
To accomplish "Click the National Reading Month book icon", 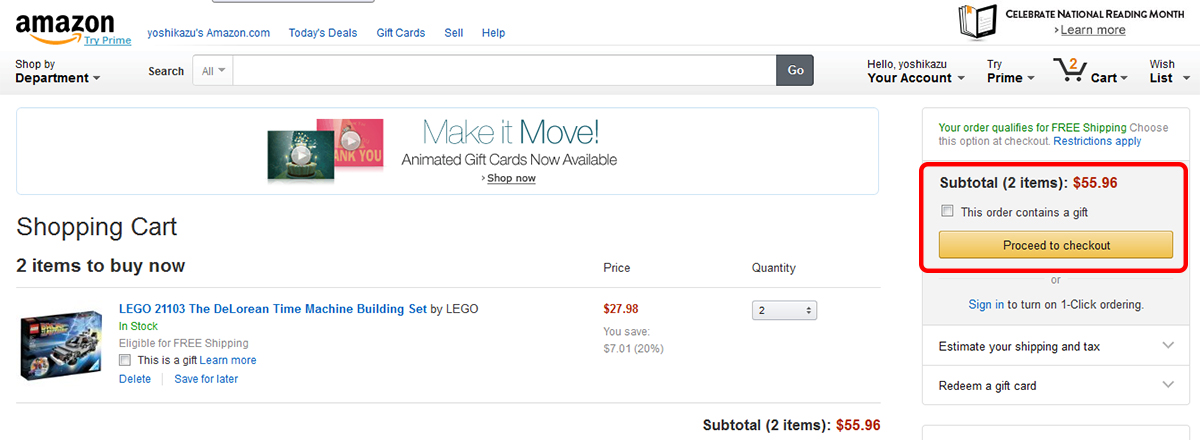I will pos(979,23).
